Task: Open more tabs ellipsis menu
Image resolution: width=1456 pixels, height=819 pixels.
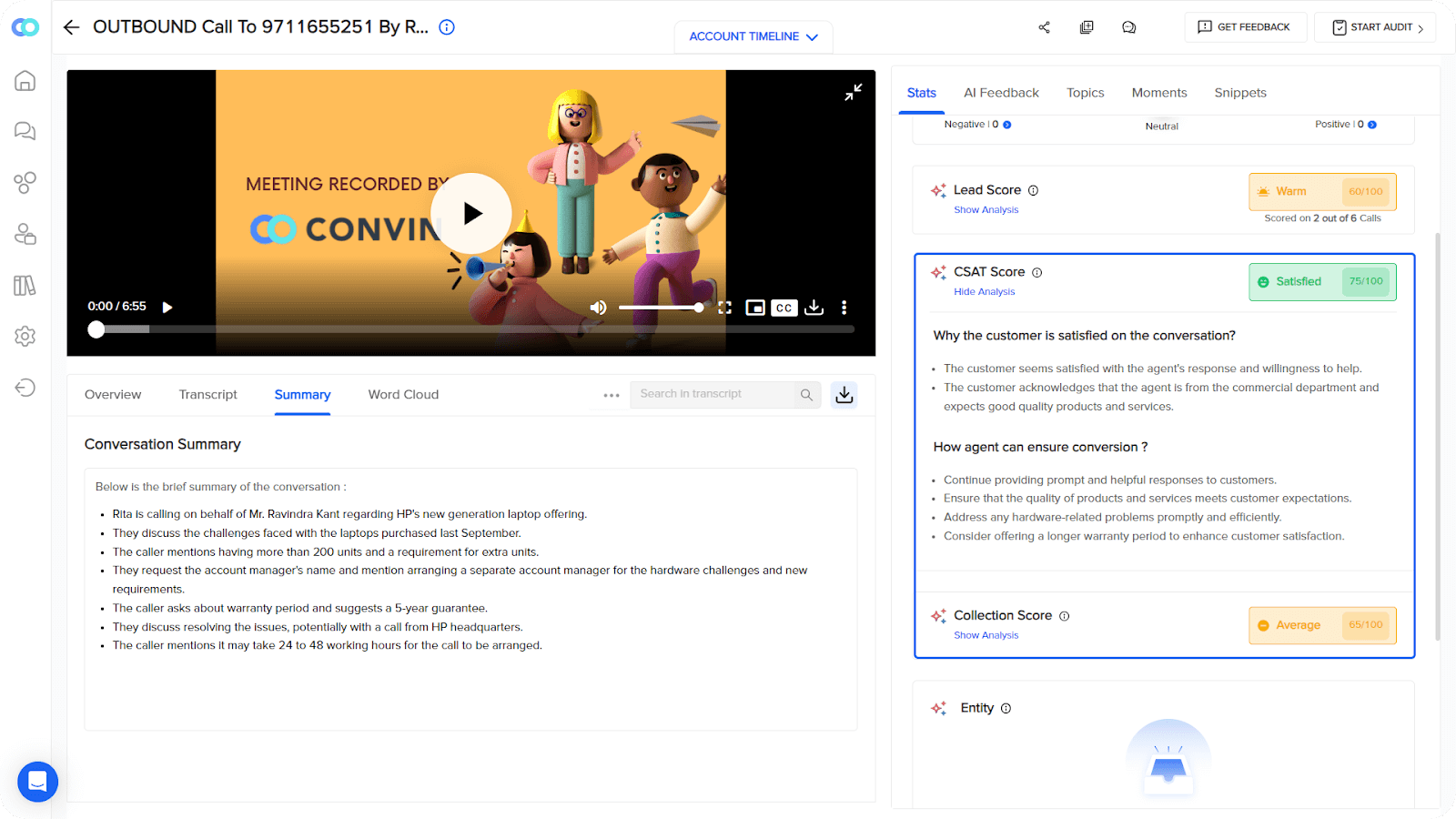Action: (612, 395)
